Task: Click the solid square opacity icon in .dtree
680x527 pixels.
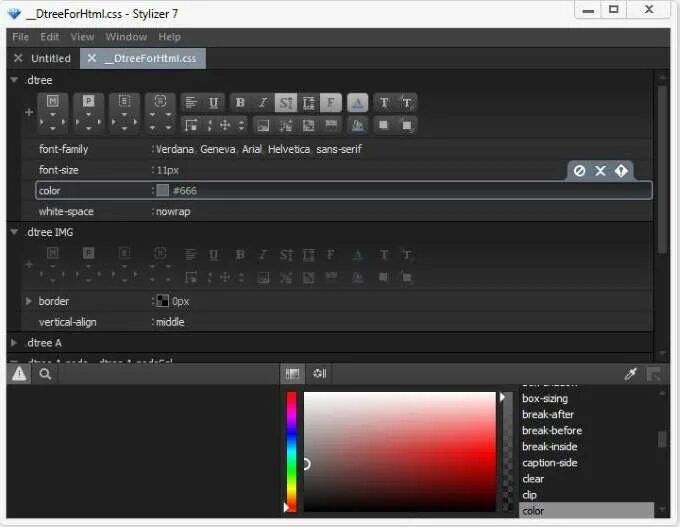Action: (x=383, y=125)
